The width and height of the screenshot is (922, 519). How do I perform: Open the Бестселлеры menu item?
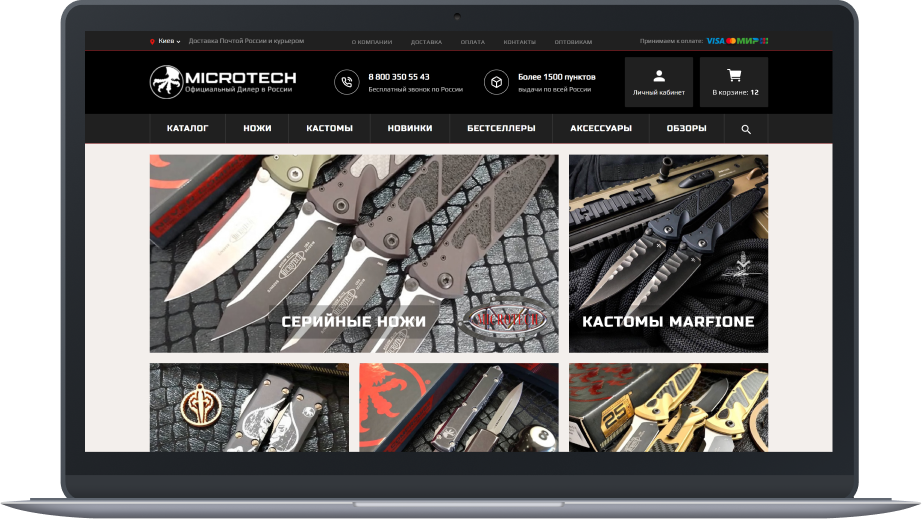tap(501, 128)
